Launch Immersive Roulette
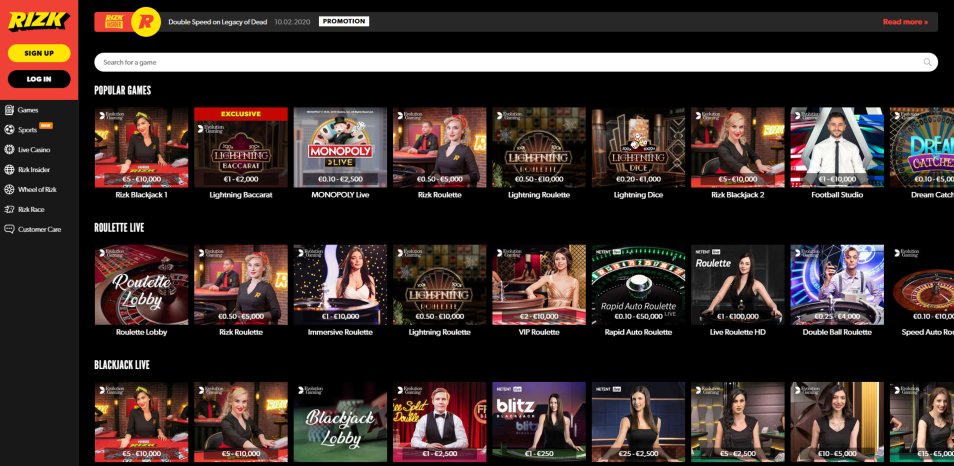 point(340,285)
